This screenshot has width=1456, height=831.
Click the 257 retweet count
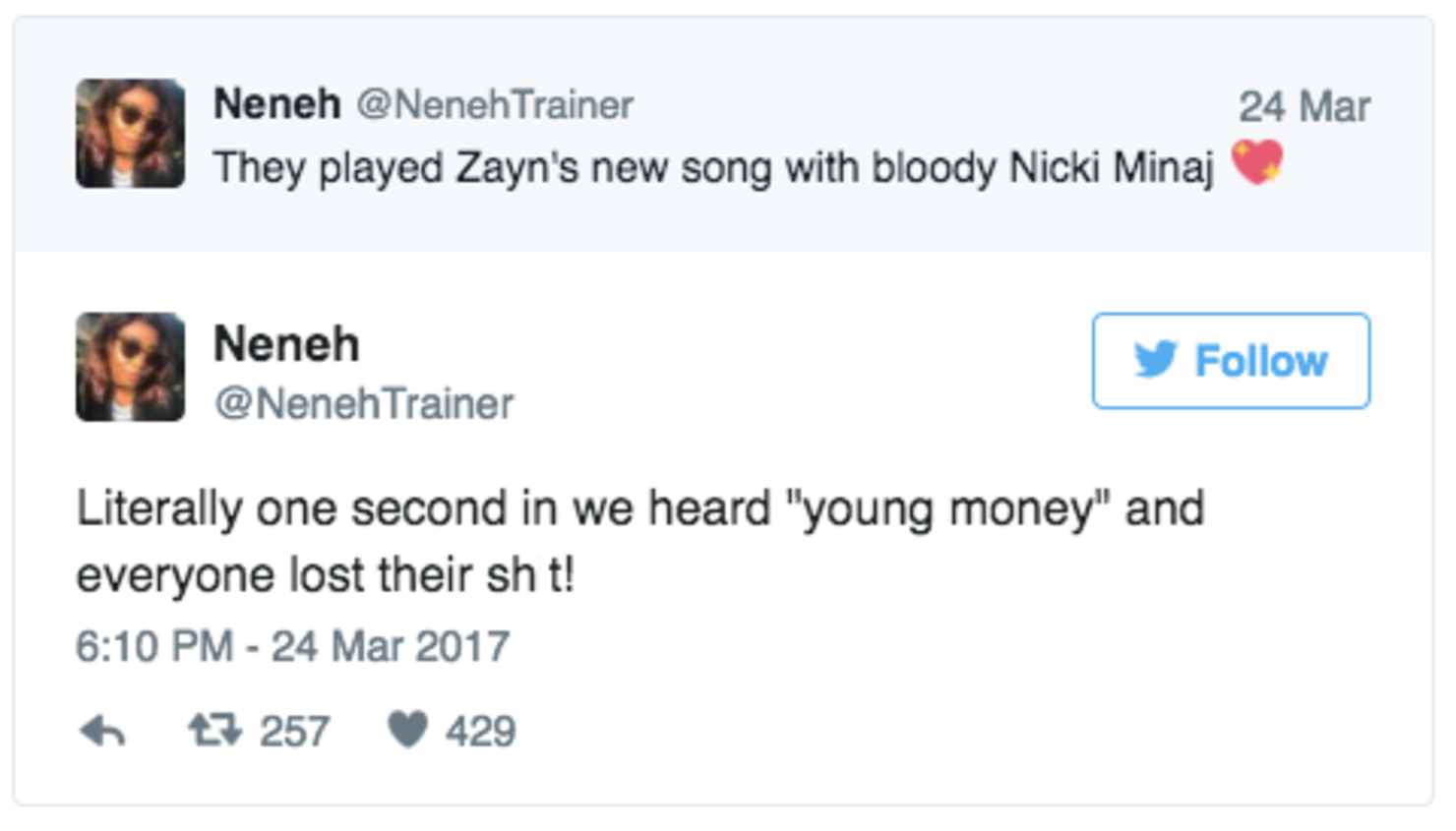pyautogui.click(x=294, y=732)
